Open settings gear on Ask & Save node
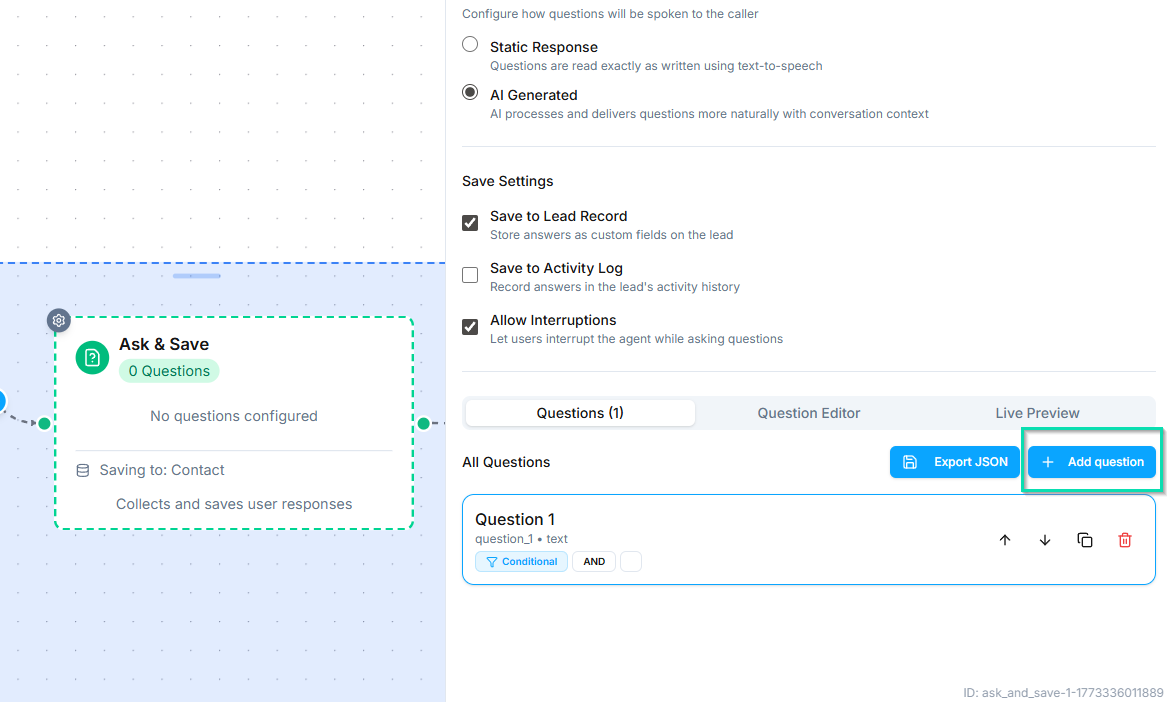The height and width of the screenshot is (702, 1167). [59, 320]
